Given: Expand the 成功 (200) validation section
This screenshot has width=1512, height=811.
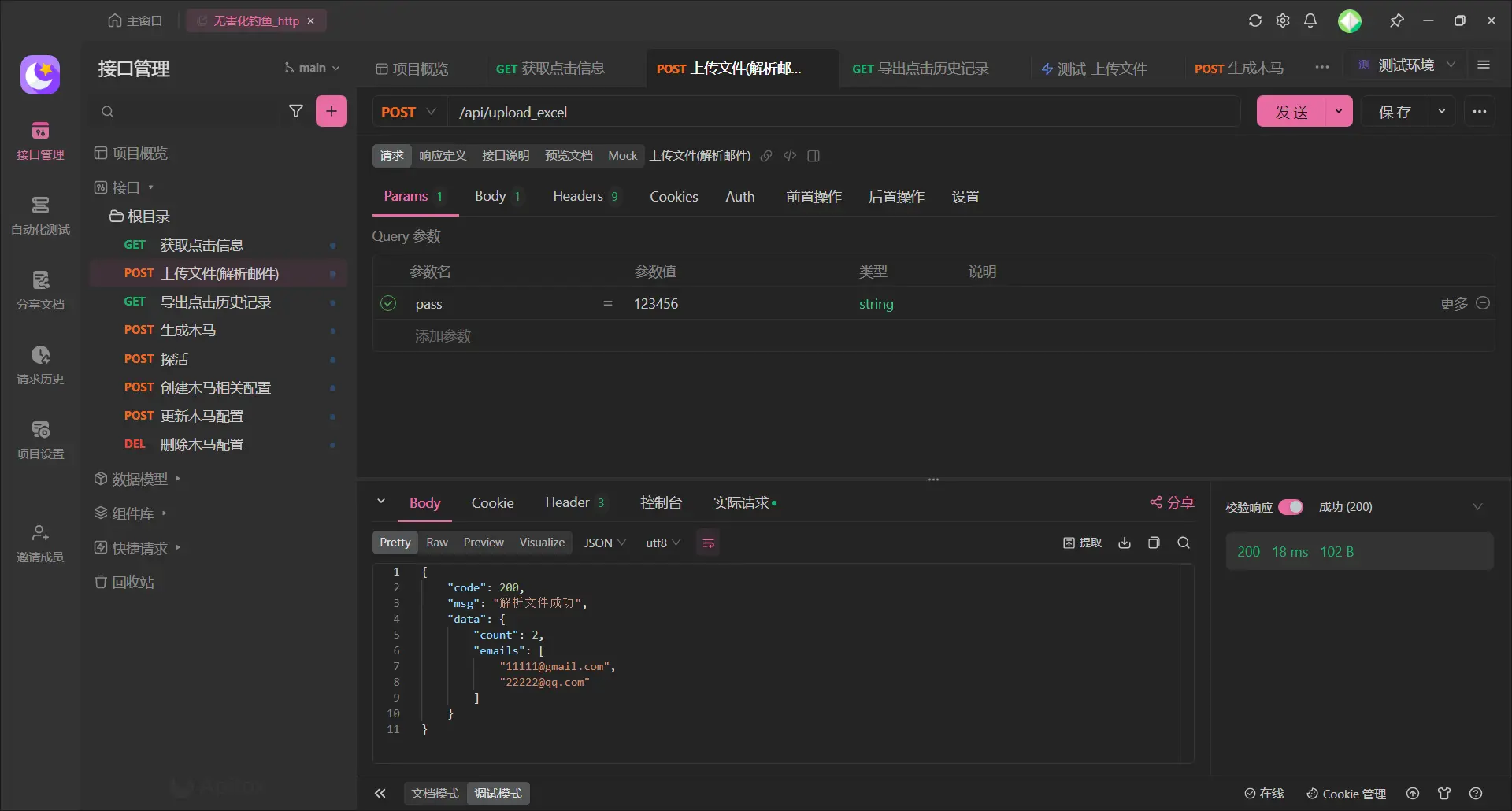Looking at the screenshot, I should point(1477,506).
